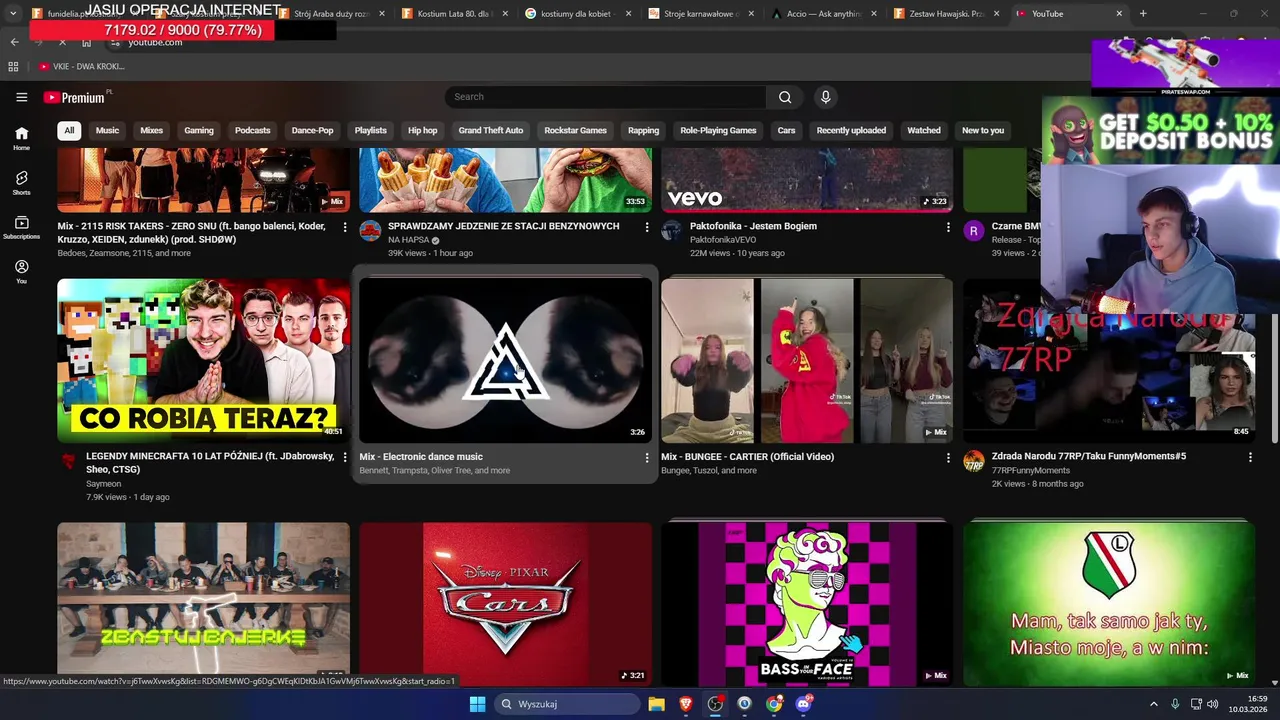The width and height of the screenshot is (1280, 720).
Task: Select the All filter chip
Action: (x=69, y=130)
